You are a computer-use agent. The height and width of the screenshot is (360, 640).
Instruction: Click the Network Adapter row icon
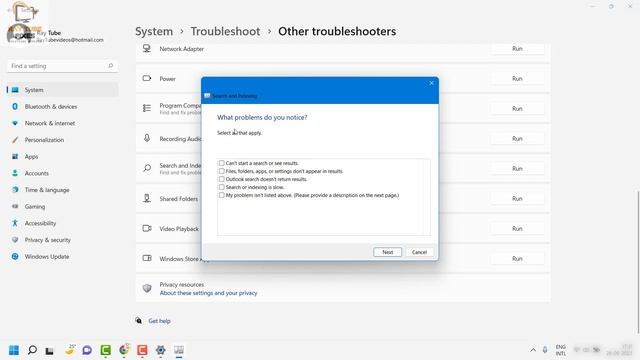147,49
